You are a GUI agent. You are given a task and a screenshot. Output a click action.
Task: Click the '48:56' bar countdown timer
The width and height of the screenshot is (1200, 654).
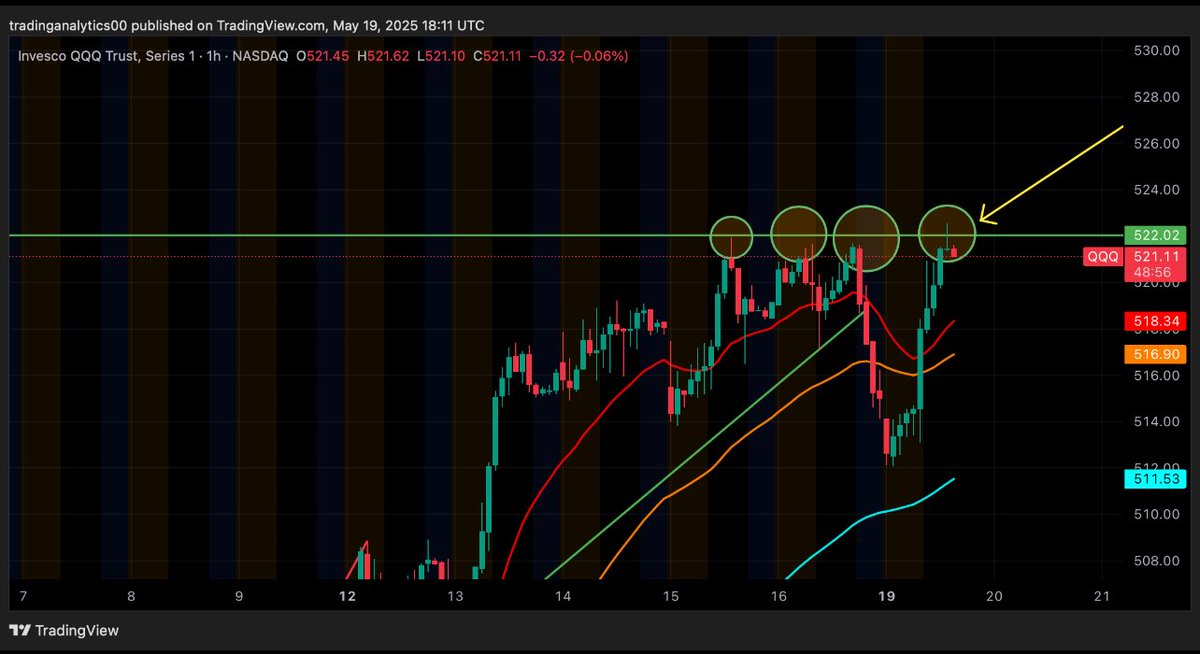[x=1152, y=271]
